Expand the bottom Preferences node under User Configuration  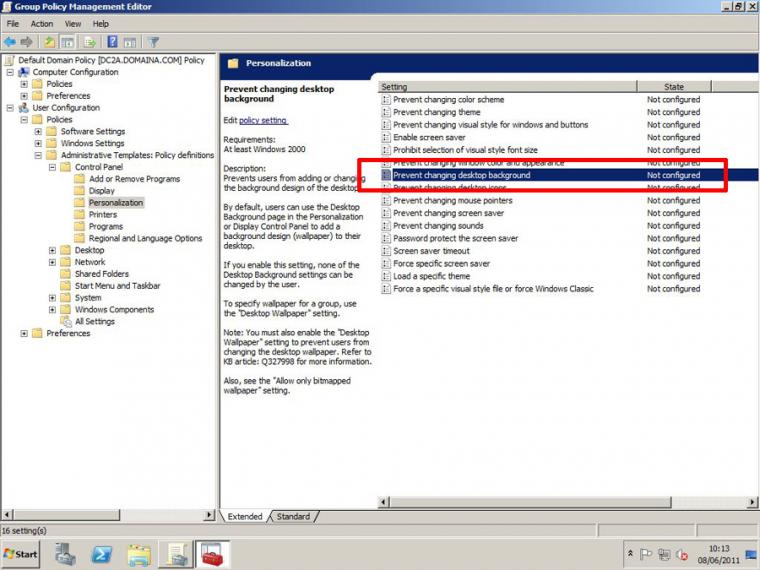[24, 333]
